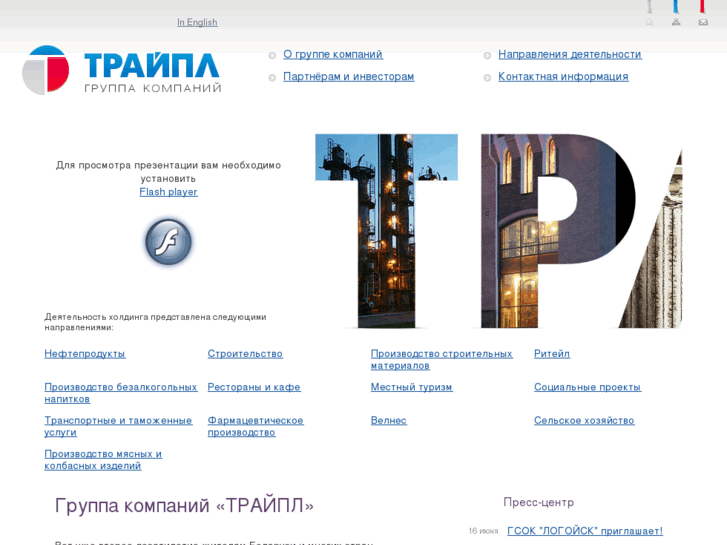Open the ГСОК "ЛОГОЙСК" приглашает! news link
This screenshot has width=727, height=545.
pos(585,531)
